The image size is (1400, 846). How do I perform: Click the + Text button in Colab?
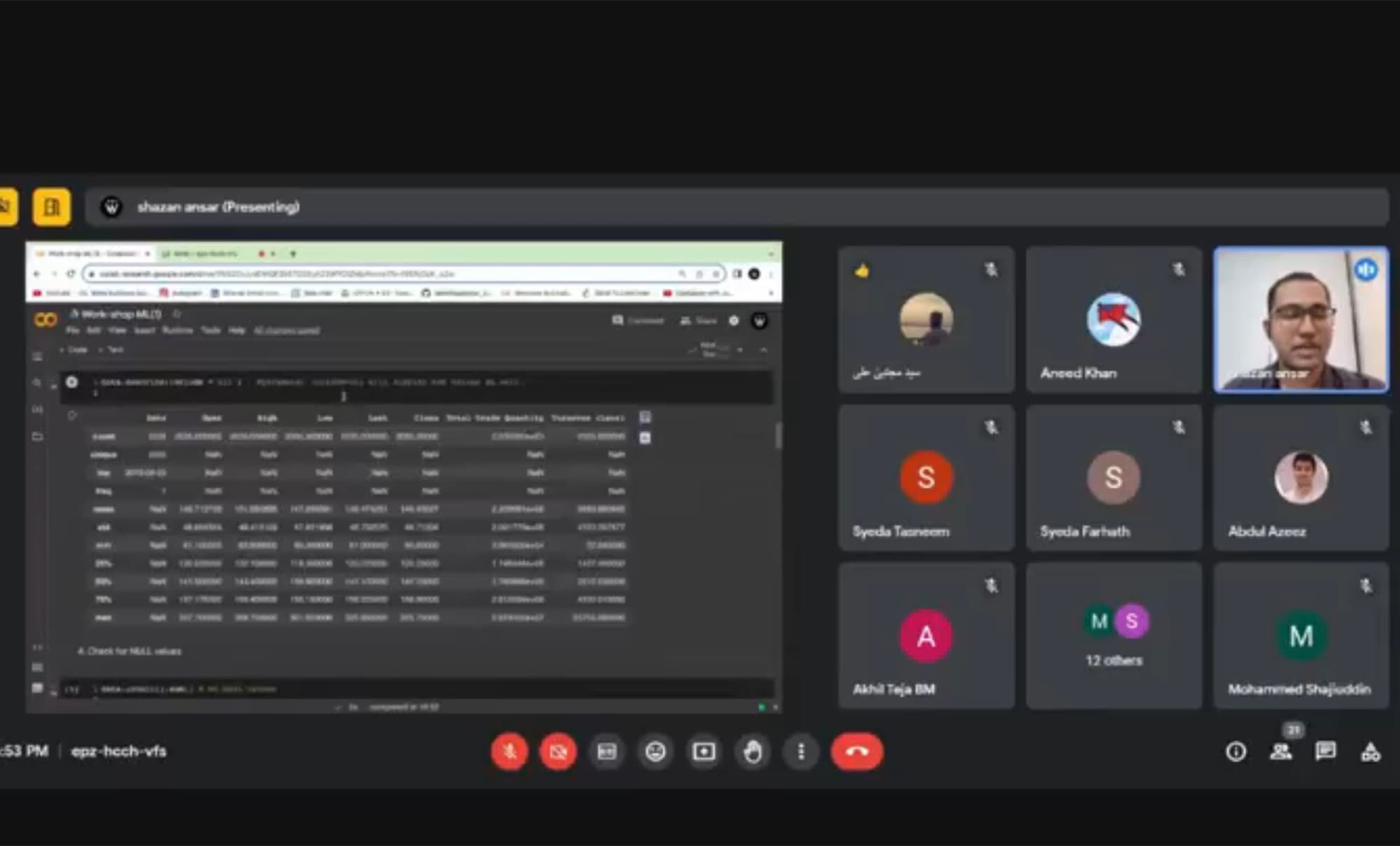(111, 349)
